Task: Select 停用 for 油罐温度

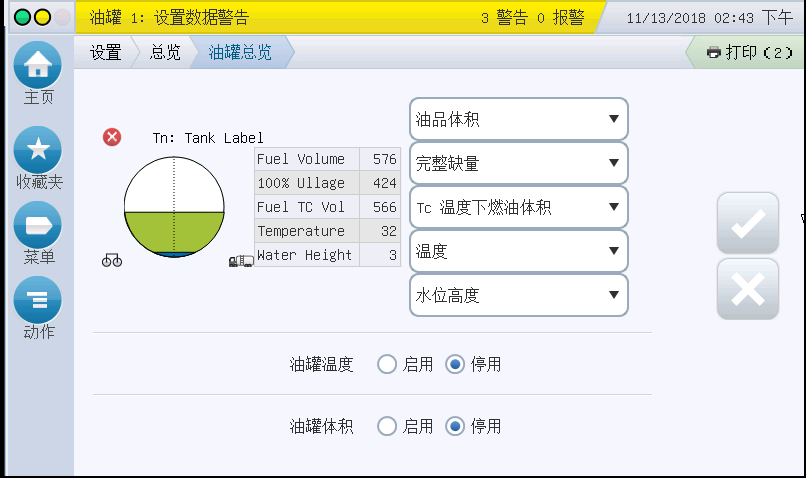Action: click(x=455, y=365)
